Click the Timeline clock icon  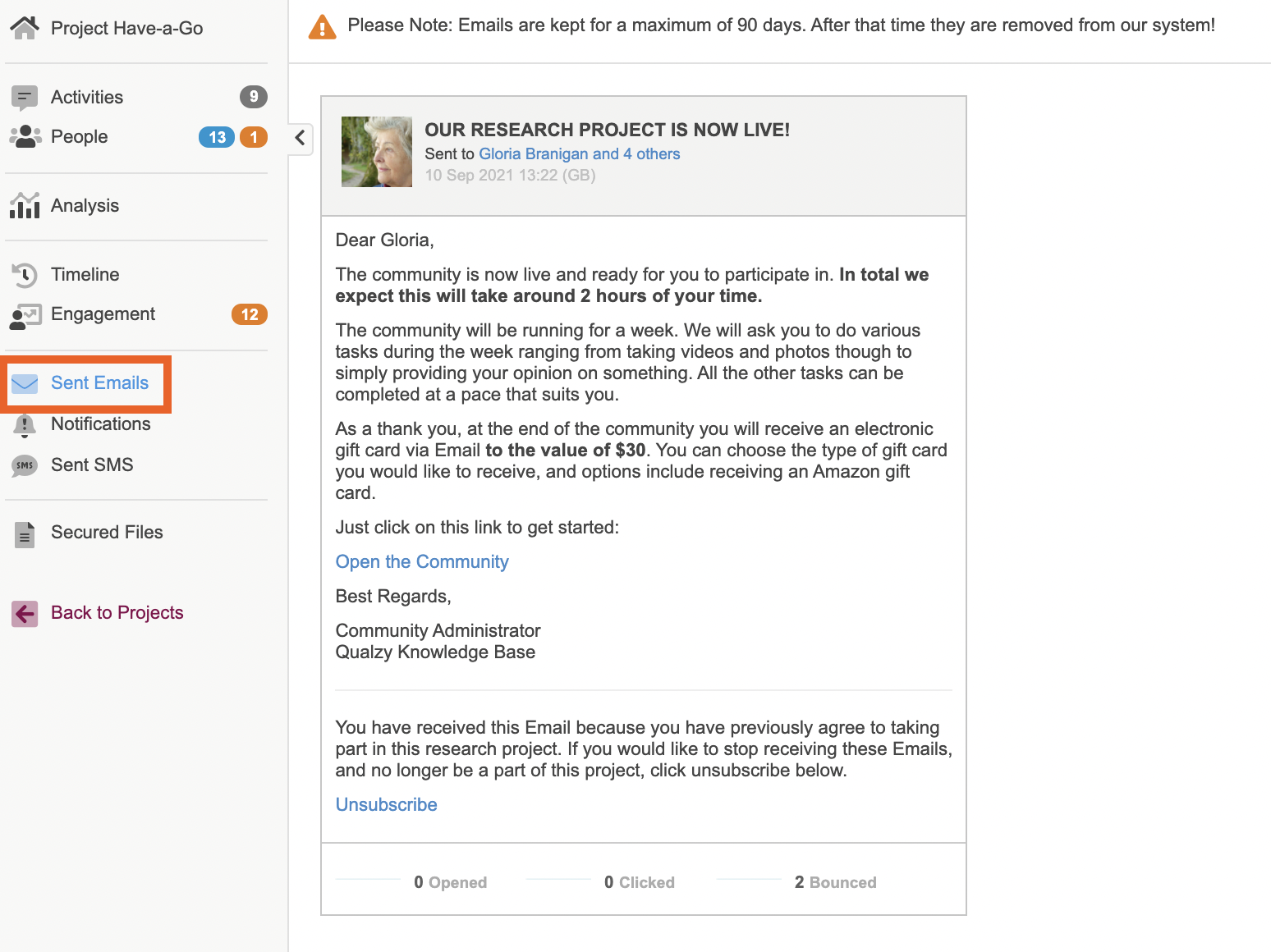25,275
